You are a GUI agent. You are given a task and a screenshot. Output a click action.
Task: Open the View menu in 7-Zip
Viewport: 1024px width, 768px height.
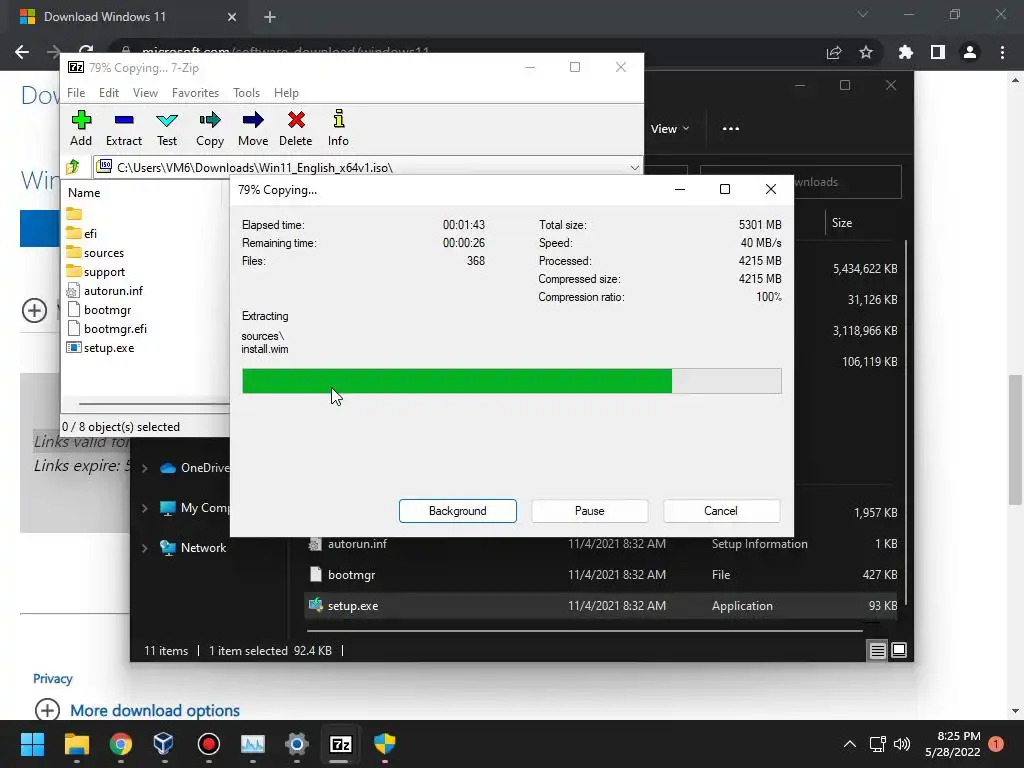tap(145, 93)
